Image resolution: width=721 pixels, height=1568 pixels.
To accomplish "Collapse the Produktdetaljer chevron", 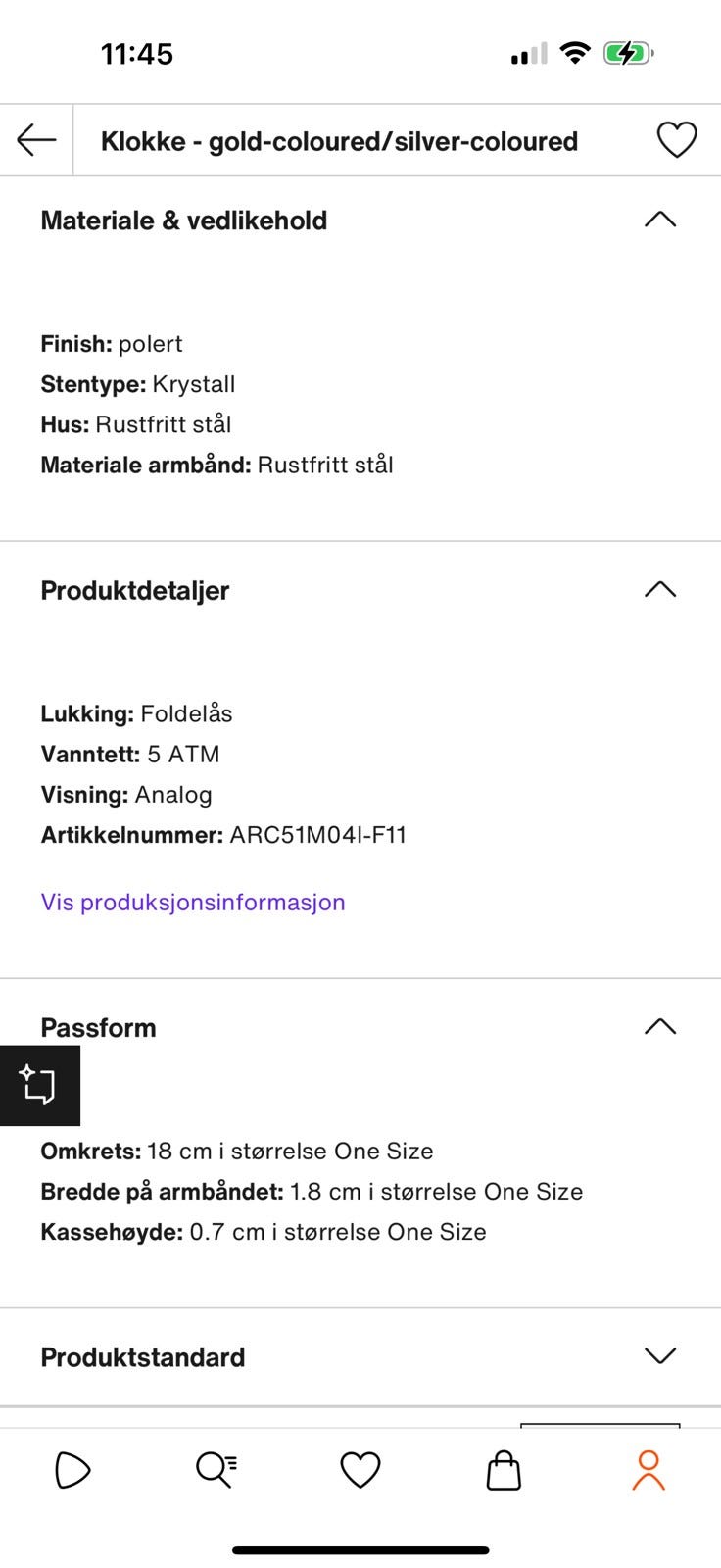I will [x=660, y=589].
